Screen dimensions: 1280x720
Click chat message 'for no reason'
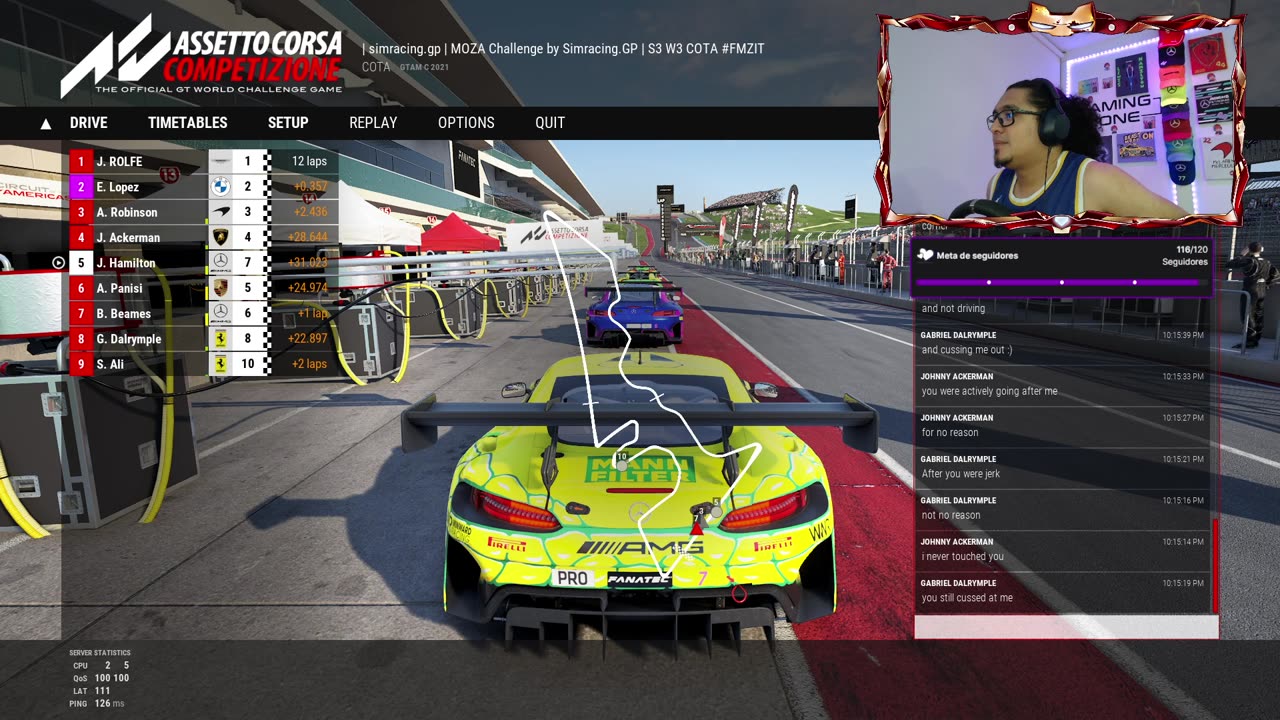tap(950, 432)
